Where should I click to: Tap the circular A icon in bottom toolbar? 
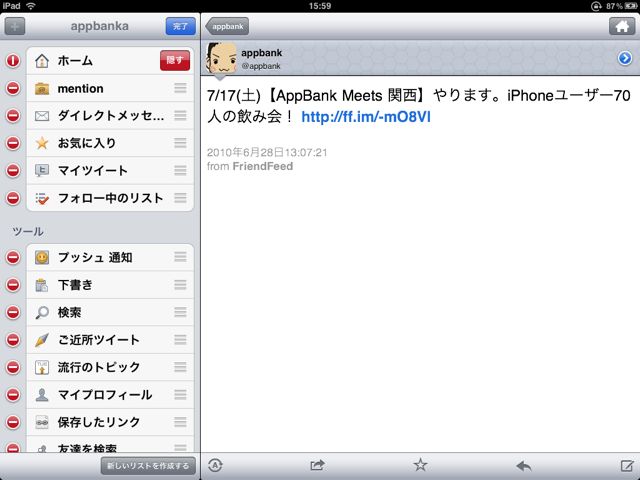pyautogui.click(x=215, y=465)
